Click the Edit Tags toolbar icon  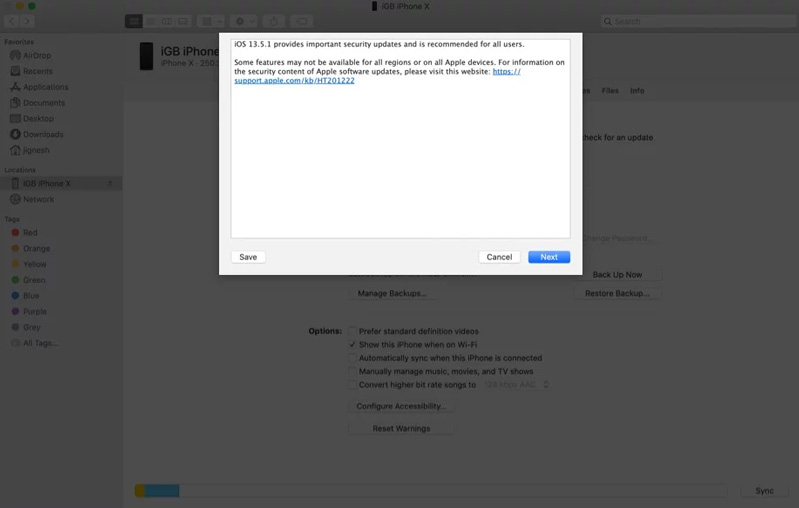point(302,21)
